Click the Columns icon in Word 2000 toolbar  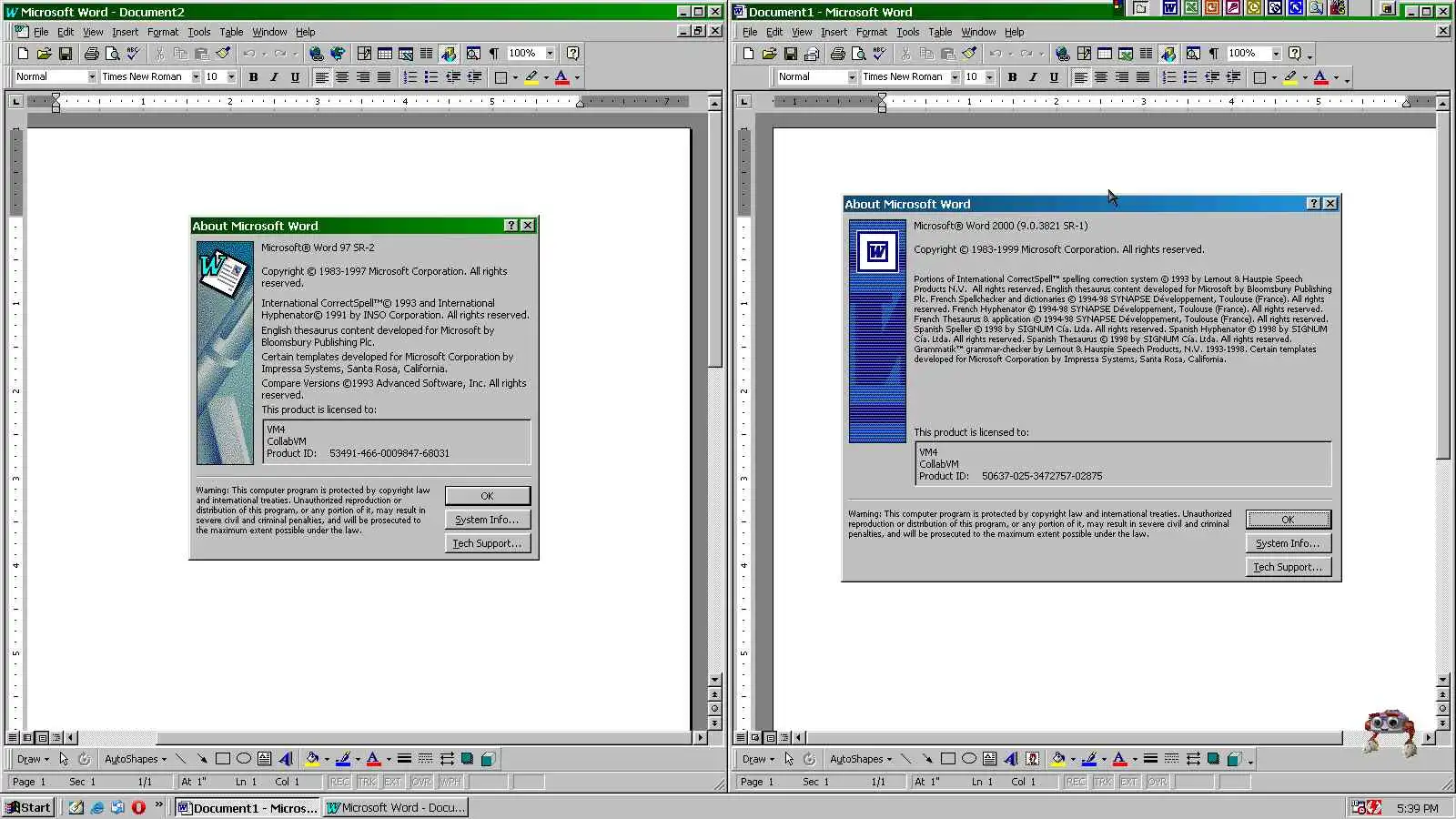1147,54
